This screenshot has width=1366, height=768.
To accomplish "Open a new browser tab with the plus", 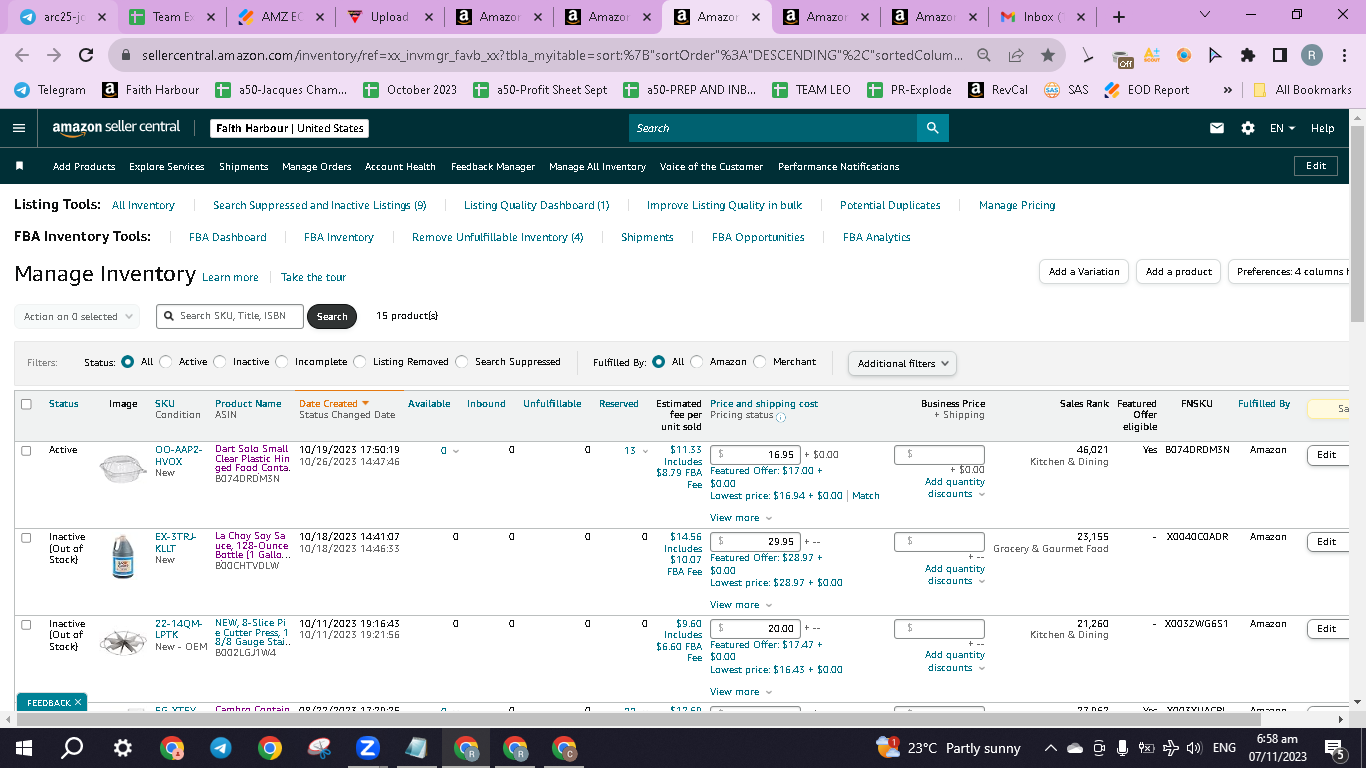I will (x=1118, y=17).
